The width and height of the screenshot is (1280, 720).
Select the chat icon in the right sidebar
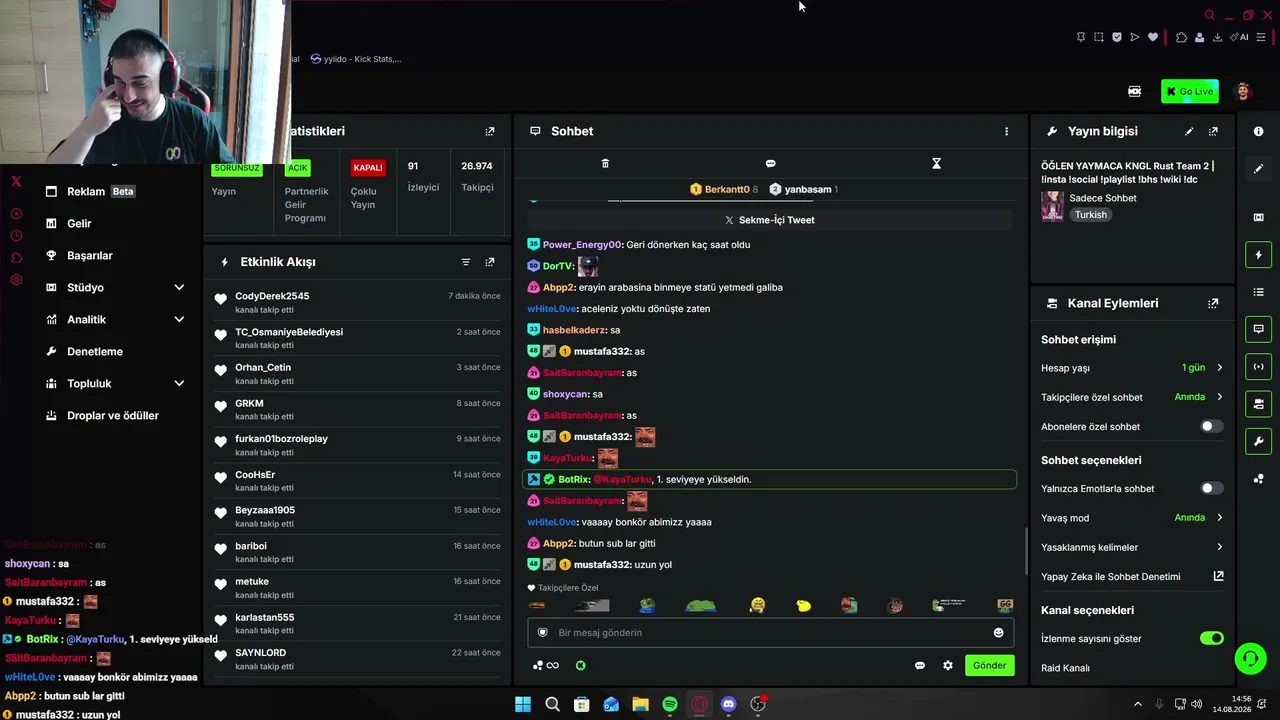(x=1258, y=329)
